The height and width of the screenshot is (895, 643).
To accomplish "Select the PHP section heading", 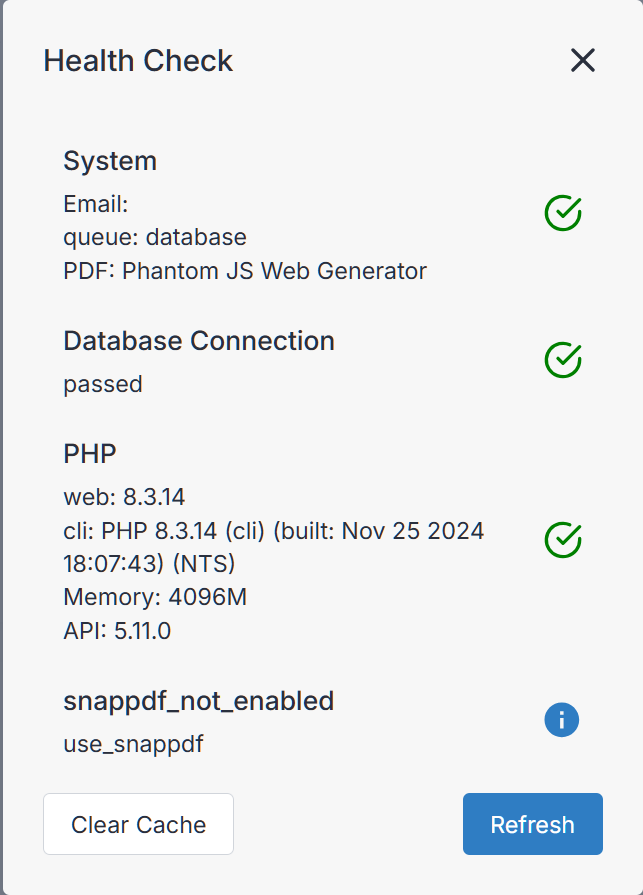I will click(x=90, y=454).
